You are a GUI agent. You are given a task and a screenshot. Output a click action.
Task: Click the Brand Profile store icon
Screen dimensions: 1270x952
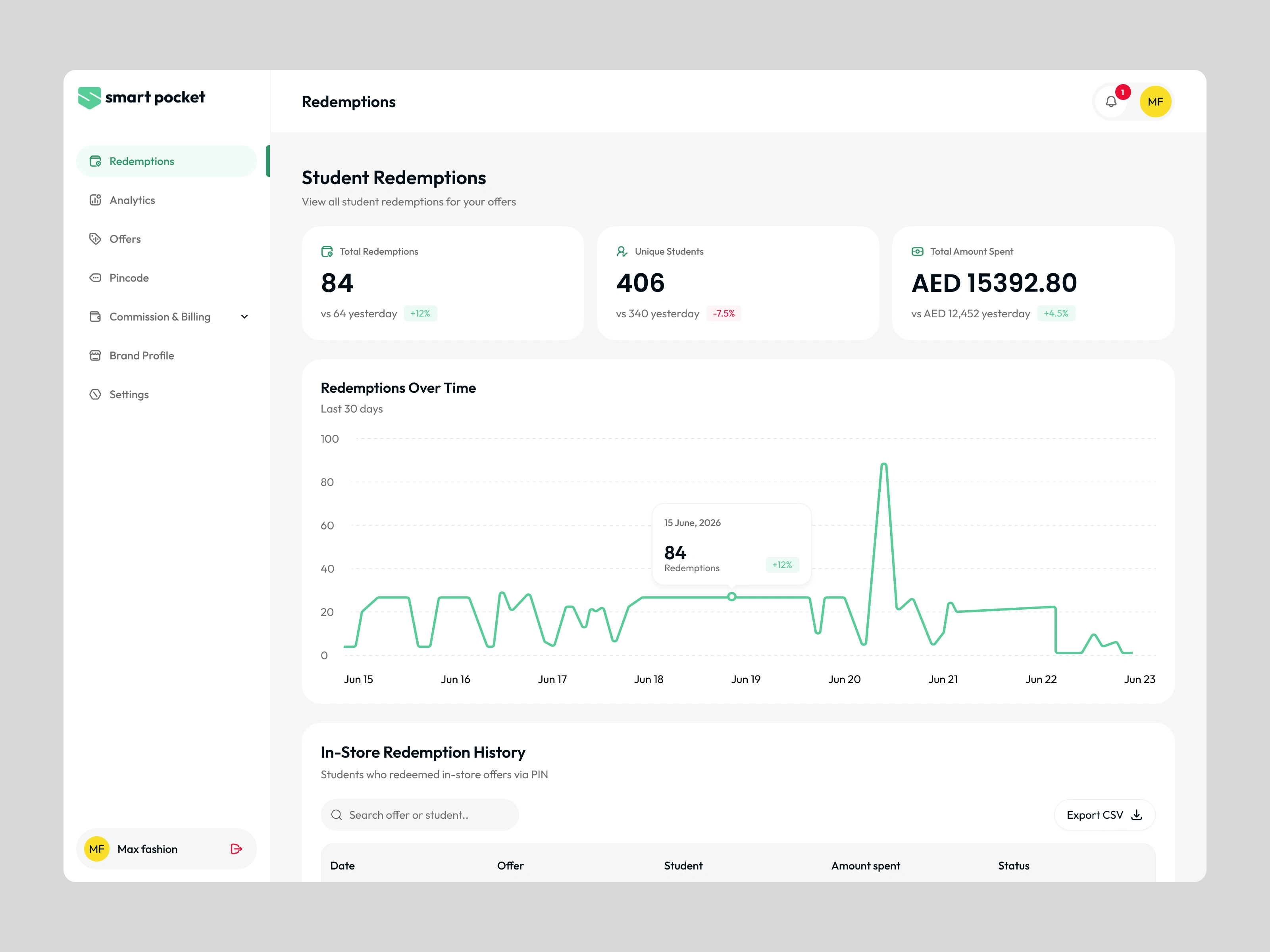coord(95,355)
